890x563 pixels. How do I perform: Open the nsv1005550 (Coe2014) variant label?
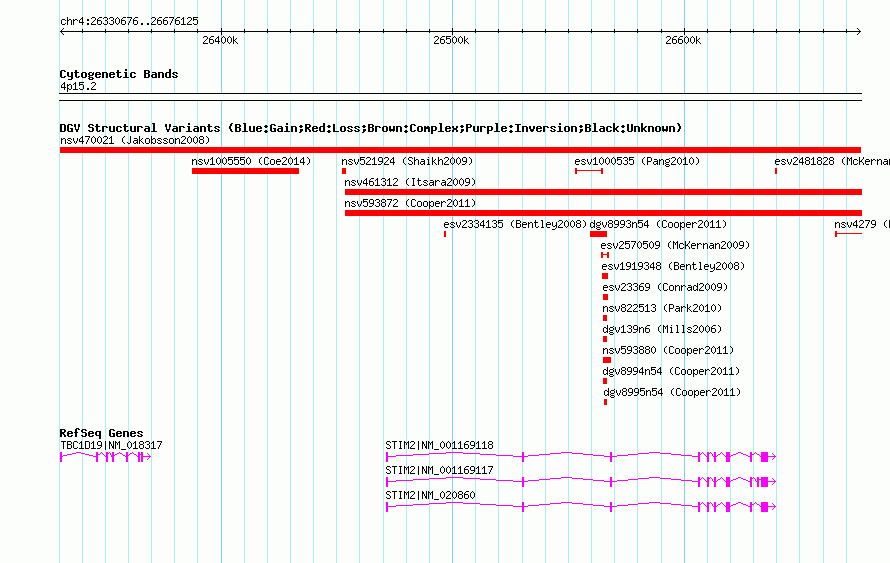click(x=251, y=161)
